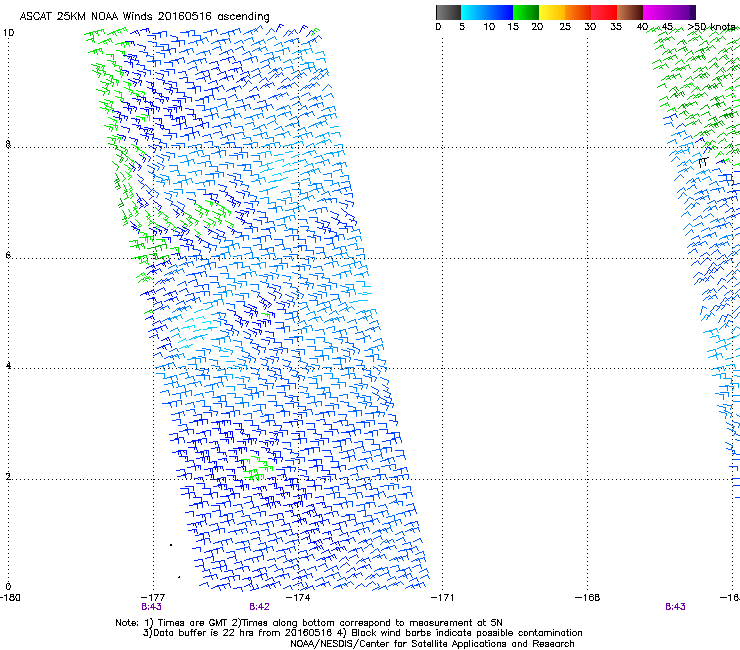The image size is (740, 650).
Task: Click the 'Data buffer is 22 hrs' note
Action: [203, 633]
